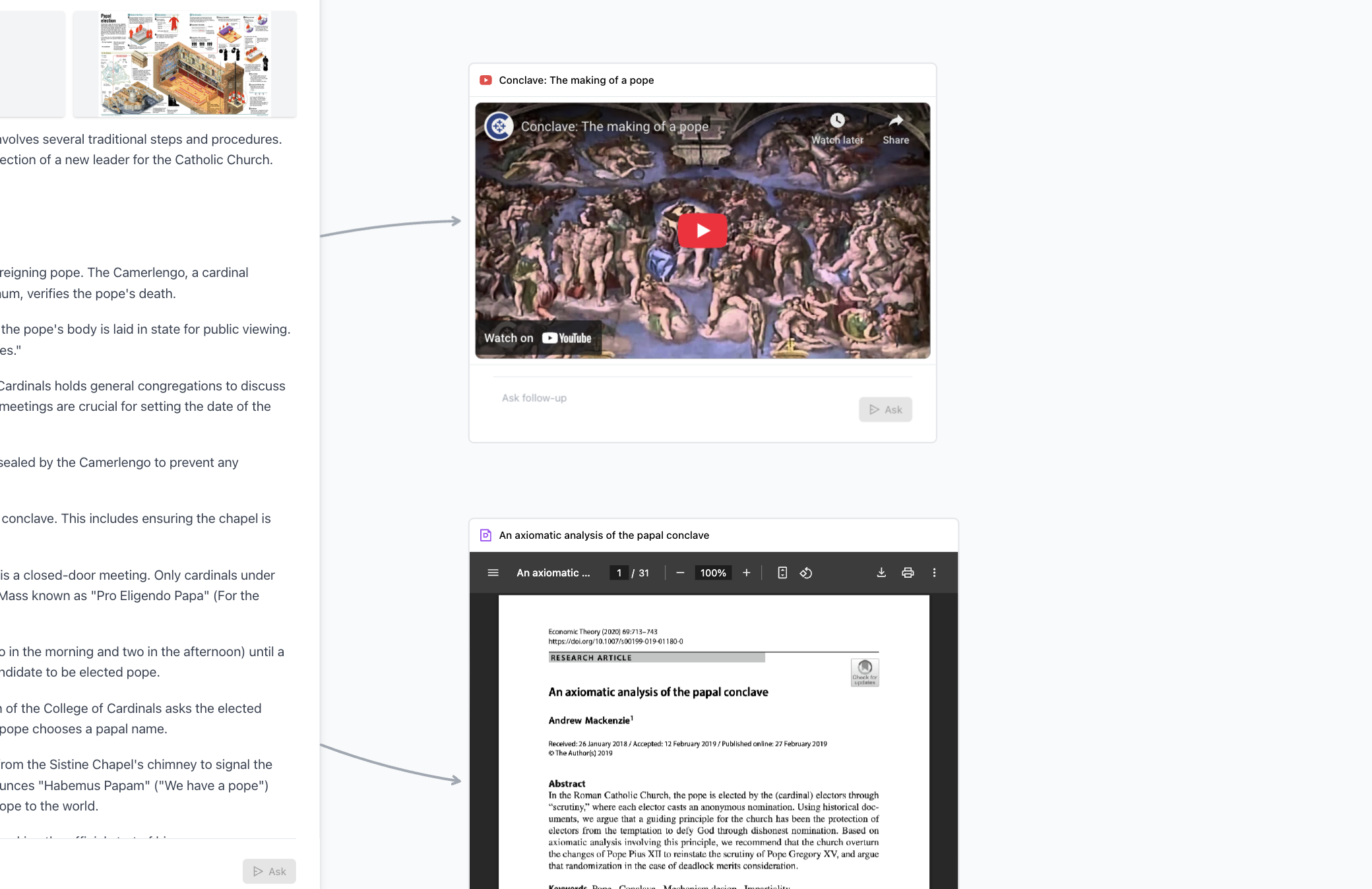
Task: Click the 100% zoom level box
Action: click(713, 572)
